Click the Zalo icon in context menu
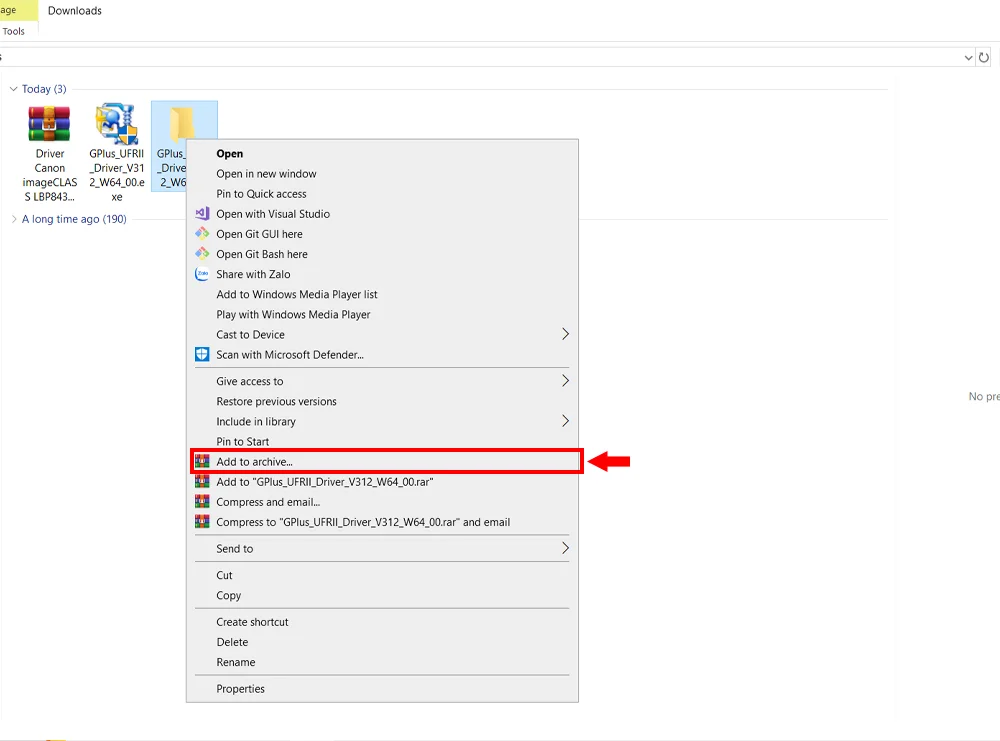1000x741 pixels. click(x=202, y=274)
